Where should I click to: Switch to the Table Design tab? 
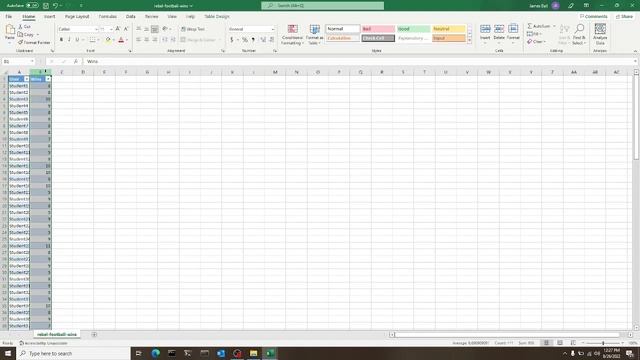[217, 16]
